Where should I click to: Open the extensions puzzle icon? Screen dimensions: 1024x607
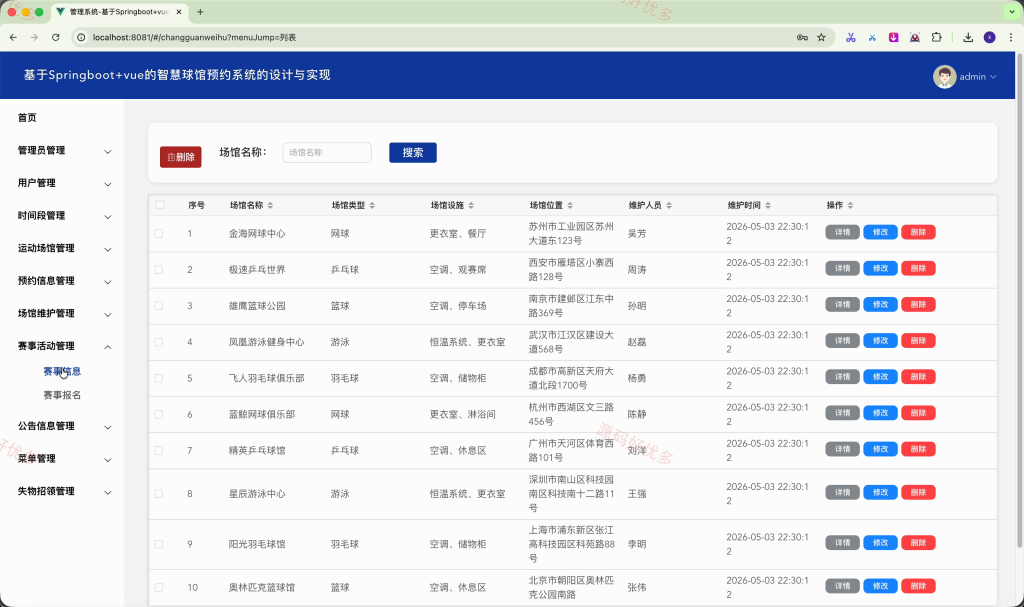tap(936, 37)
